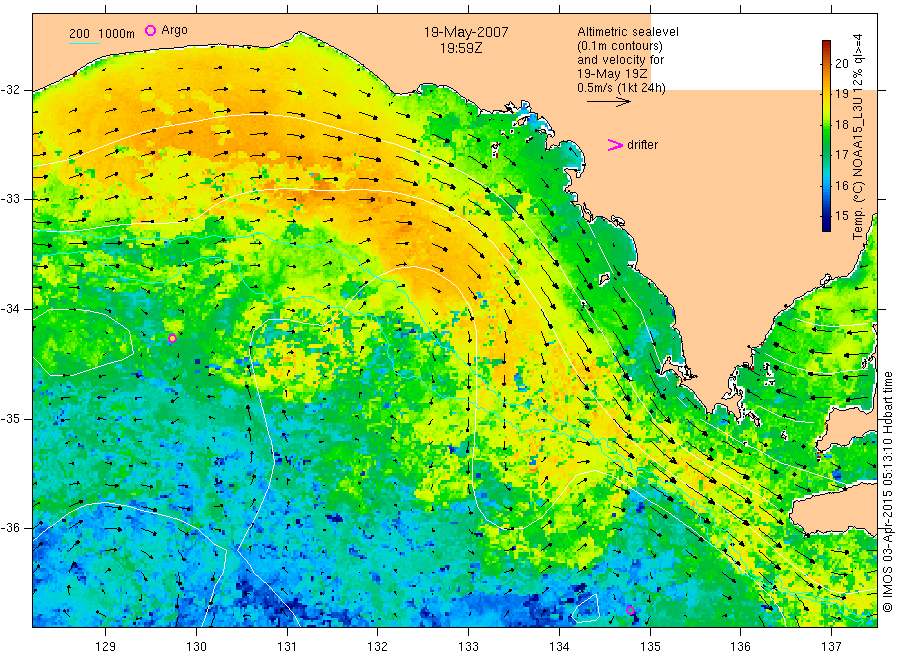Viewport: 900px width, 660px height.
Task: Click the longitude axis label 131
Action: pyautogui.click(x=287, y=647)
